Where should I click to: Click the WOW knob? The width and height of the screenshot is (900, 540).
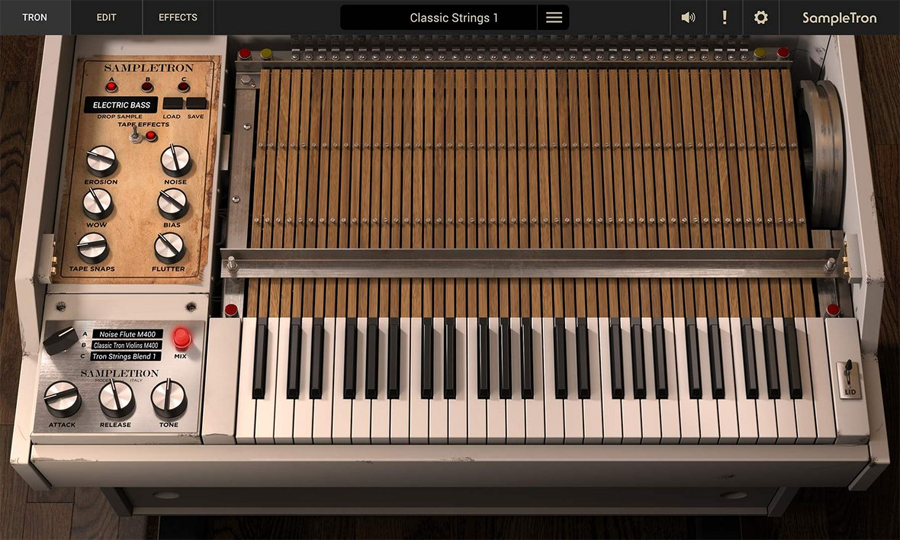pos(97,203)
